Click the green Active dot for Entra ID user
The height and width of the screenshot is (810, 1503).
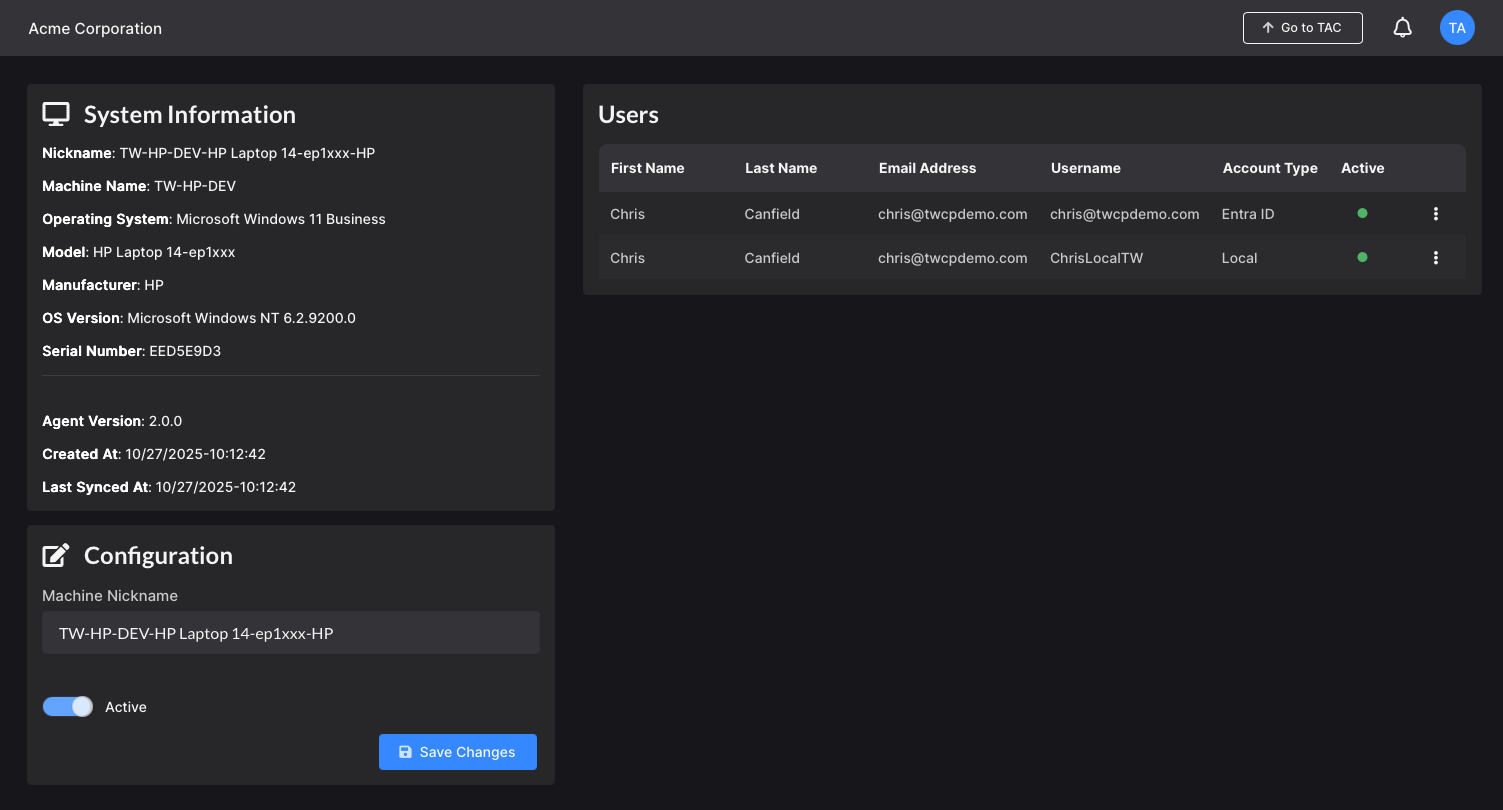coord(1362,213)
